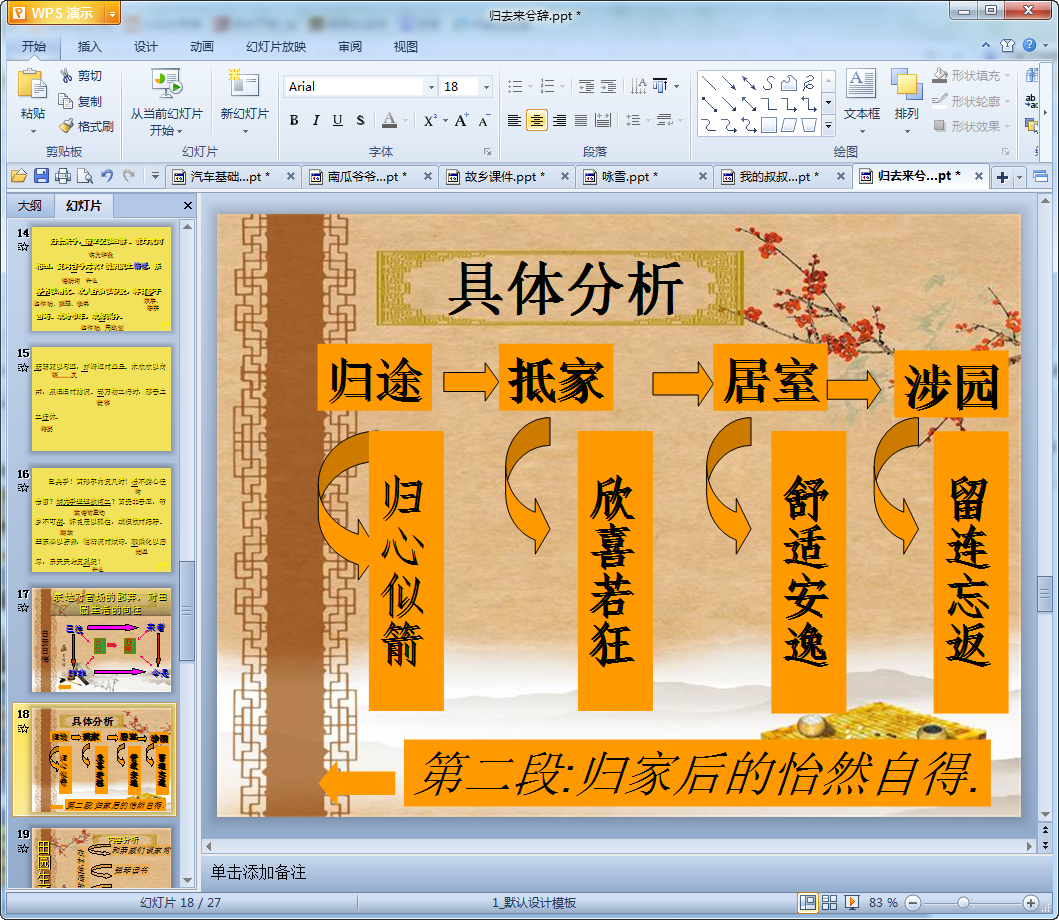Open the Slide Show (幻灯片放映) ribbon tab
The width and height of the screenshot is (1059, 920).
tap(276, 46)
